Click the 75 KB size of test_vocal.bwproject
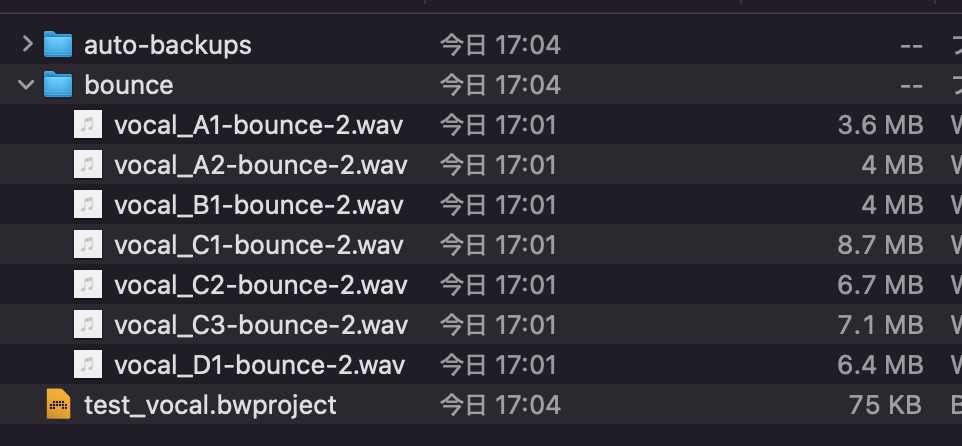 pos(885,405)
